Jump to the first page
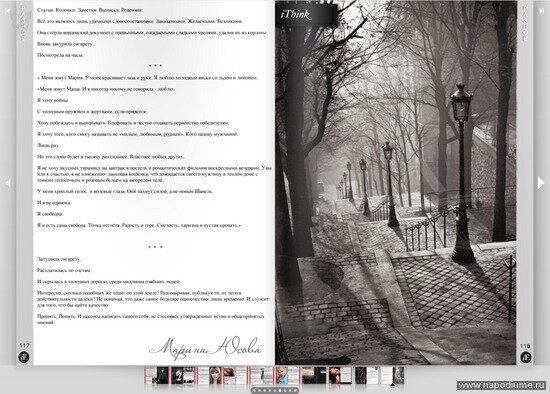Image resolution: width=550 pixels, height=394 pixels. (7, 11)
